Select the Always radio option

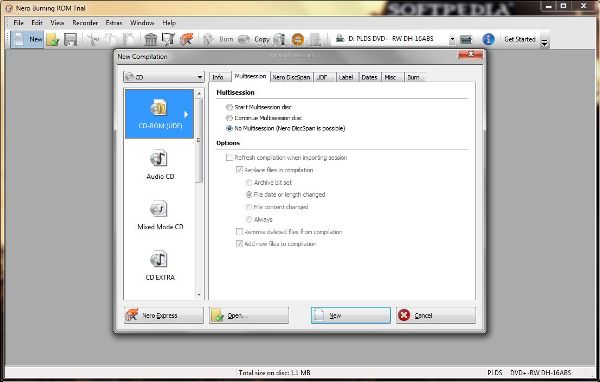[249, 219]
